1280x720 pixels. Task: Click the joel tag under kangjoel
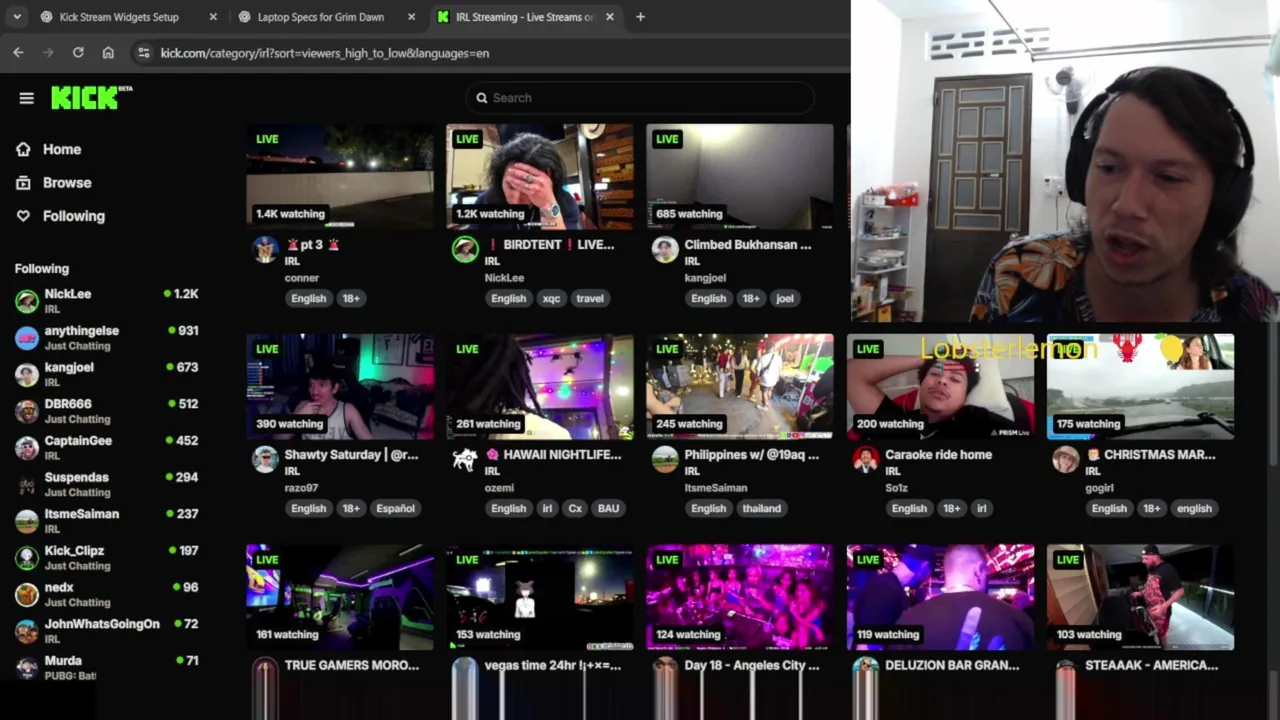pos(785,298)
